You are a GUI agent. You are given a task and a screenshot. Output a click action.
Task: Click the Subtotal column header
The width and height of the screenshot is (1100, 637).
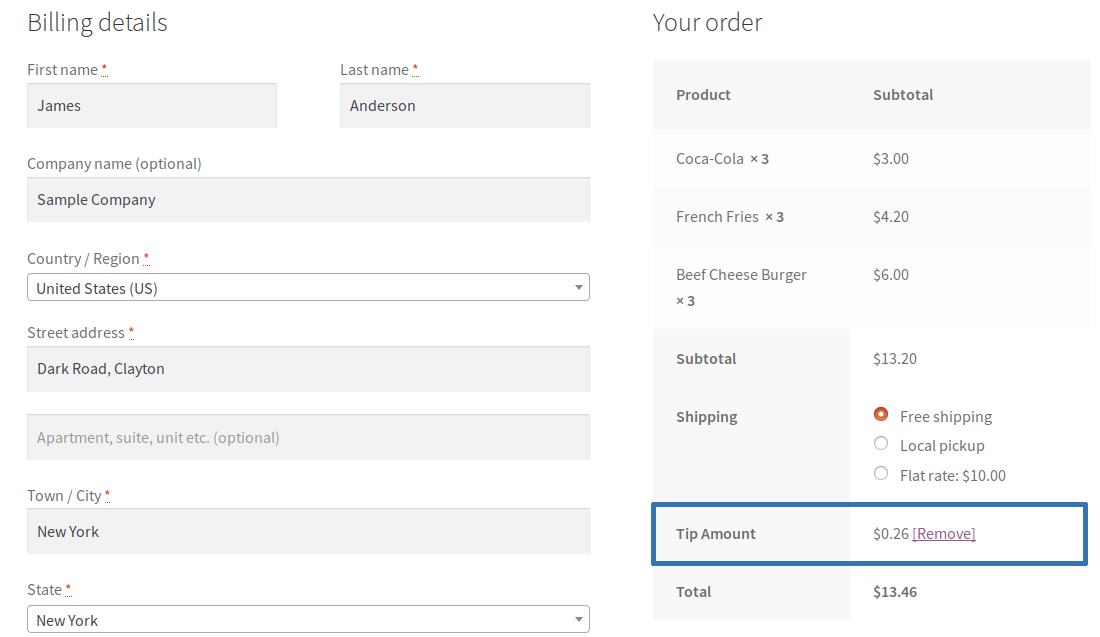902,94
